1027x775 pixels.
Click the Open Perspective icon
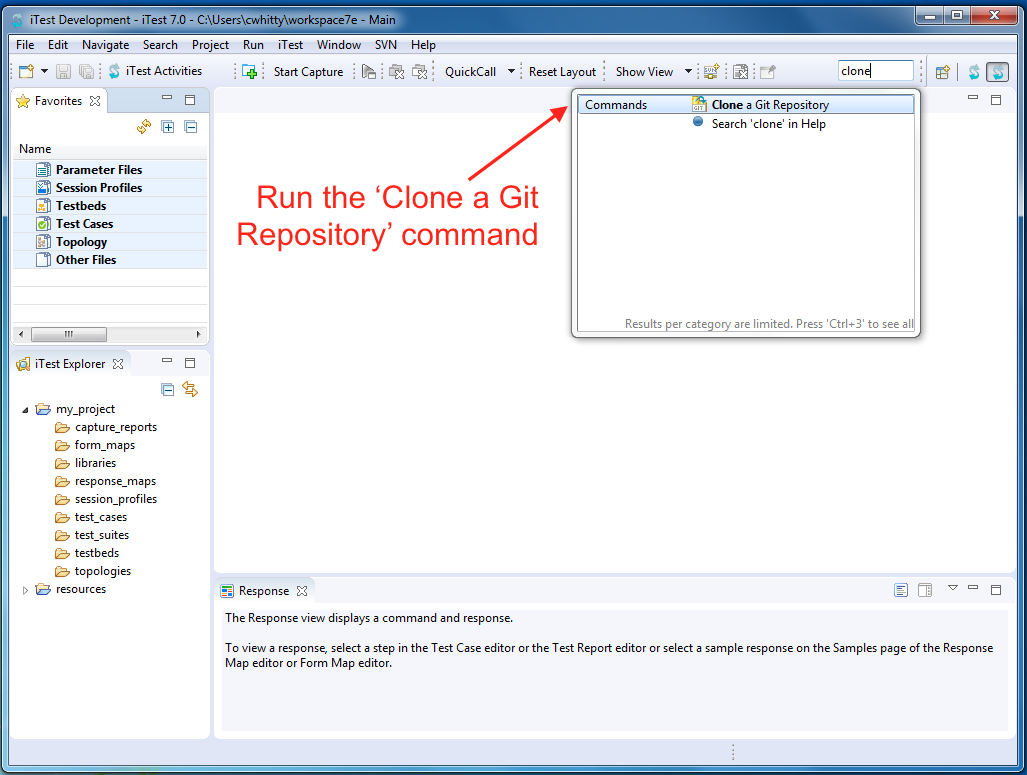(x=943, y=72)
